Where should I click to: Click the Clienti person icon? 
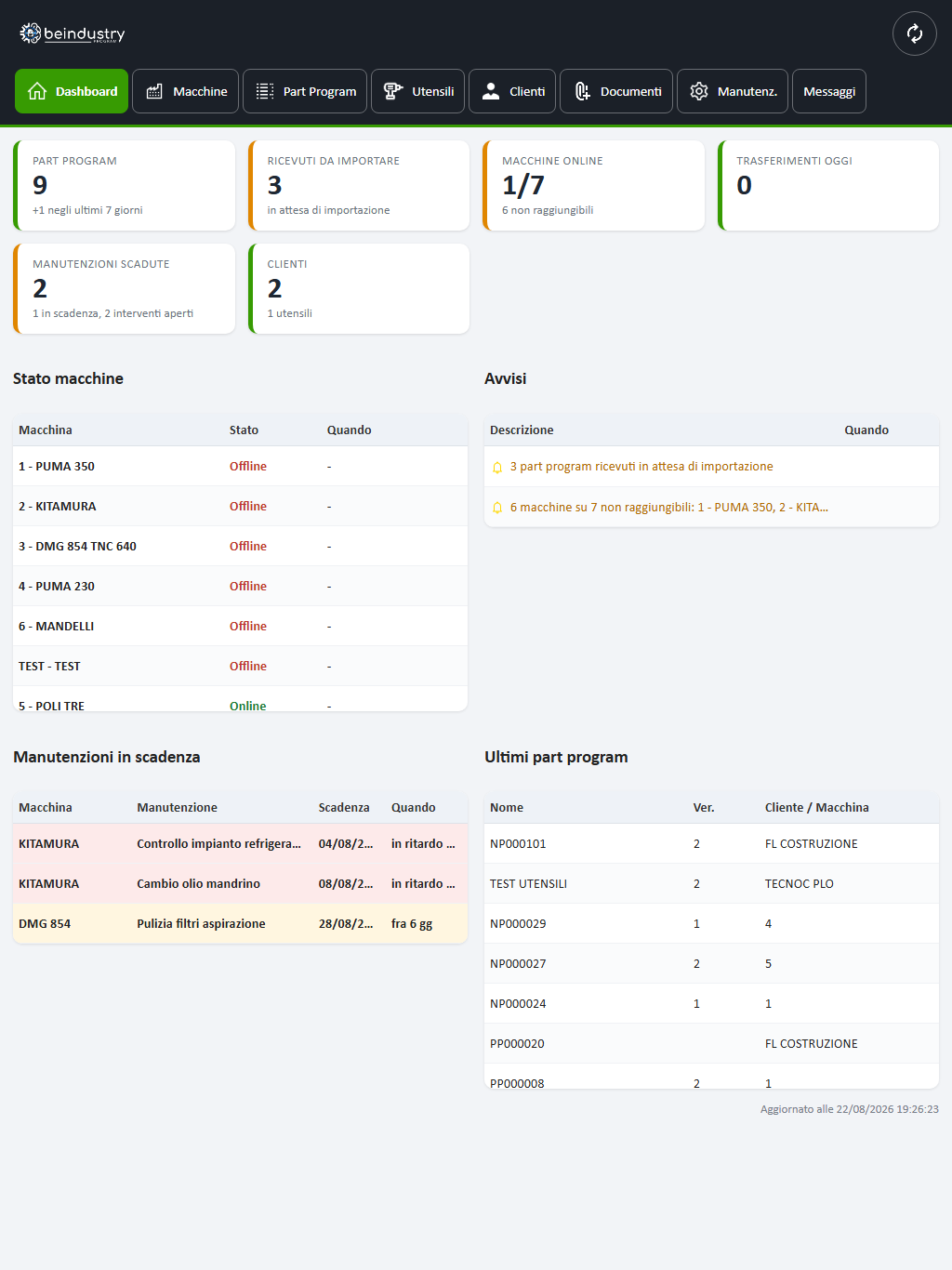[x=491, y=91]
